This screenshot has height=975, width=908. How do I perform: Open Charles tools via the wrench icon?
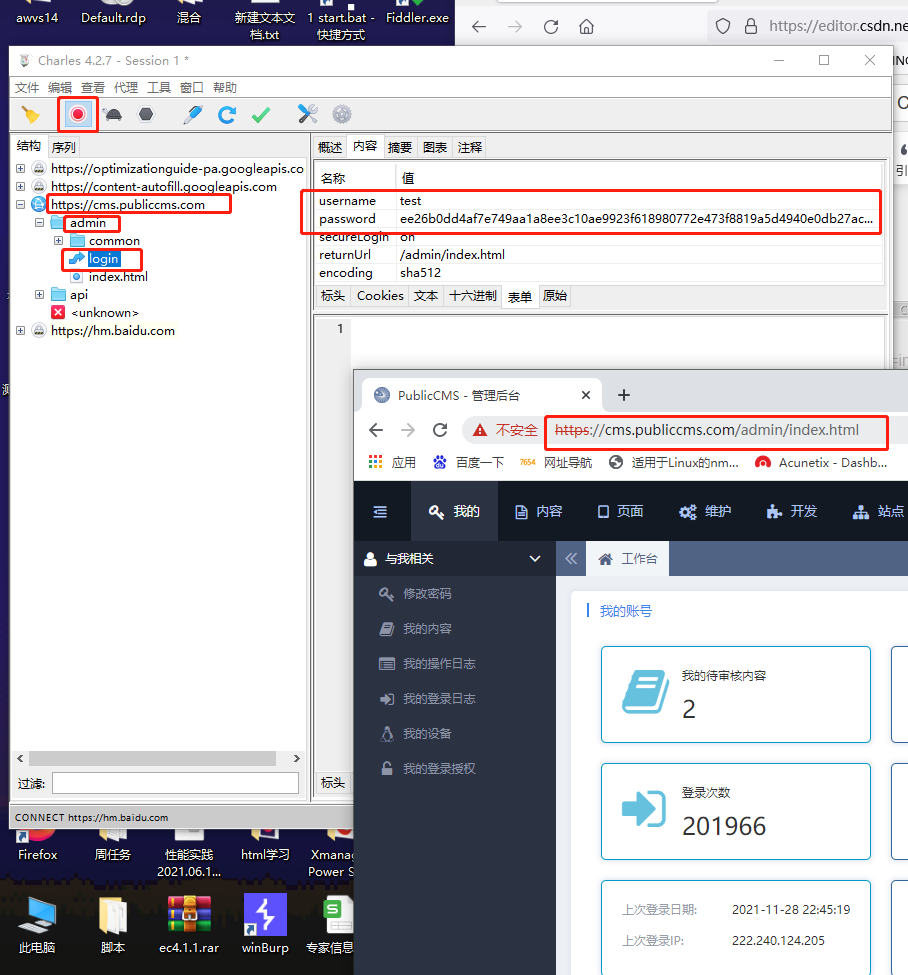(305, 114)
